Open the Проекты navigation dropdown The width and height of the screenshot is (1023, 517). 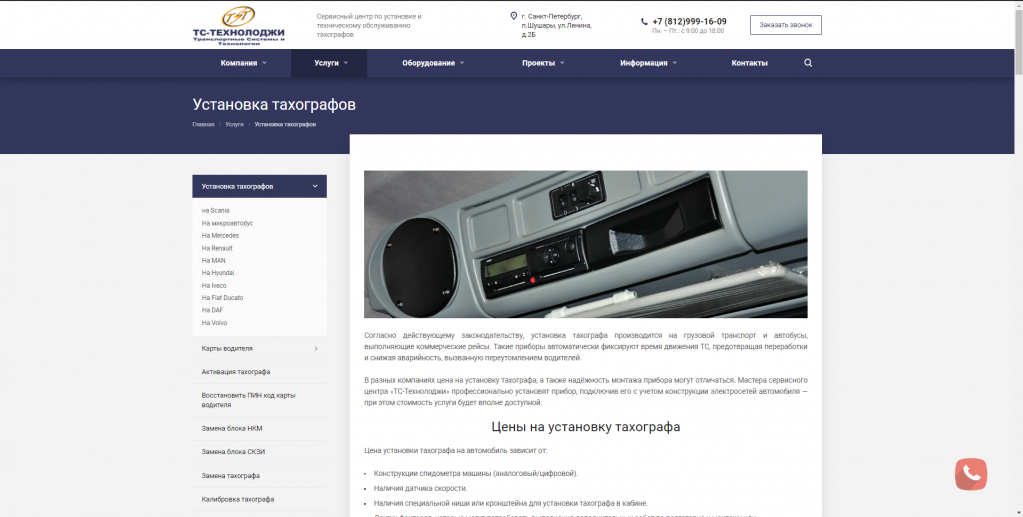(543, 63)
